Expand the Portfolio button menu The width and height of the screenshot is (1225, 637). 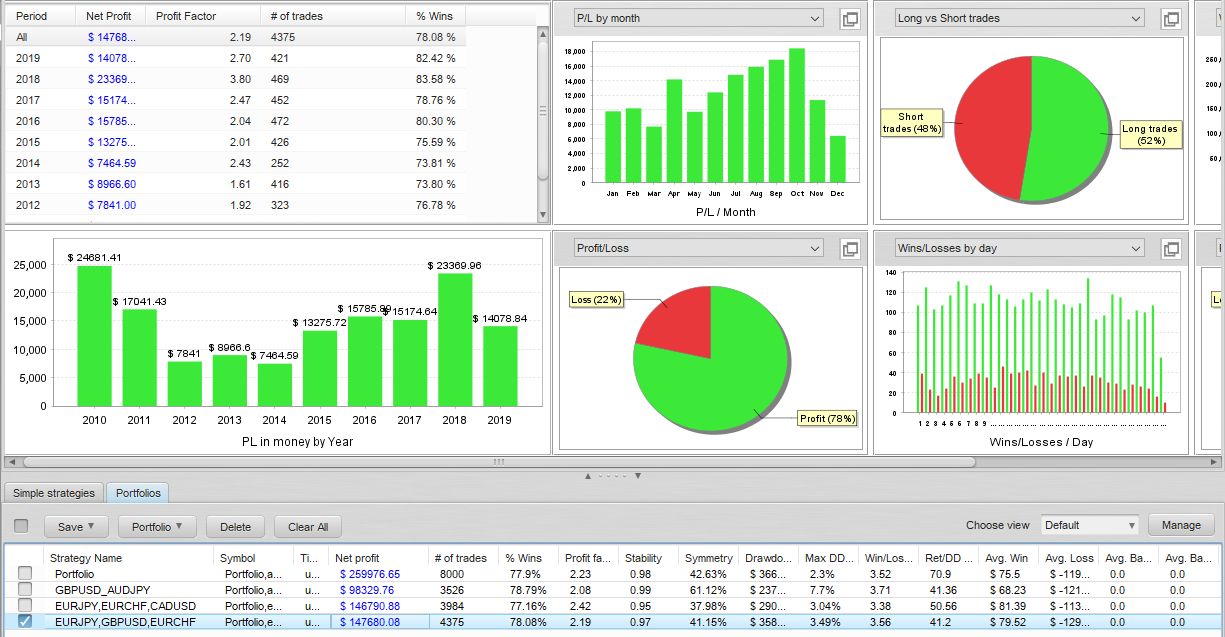click(157, 526)
